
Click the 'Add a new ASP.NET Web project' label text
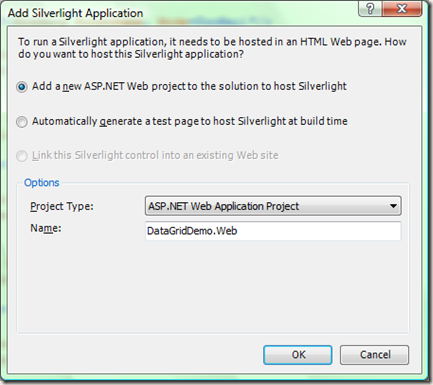(189, 86)
